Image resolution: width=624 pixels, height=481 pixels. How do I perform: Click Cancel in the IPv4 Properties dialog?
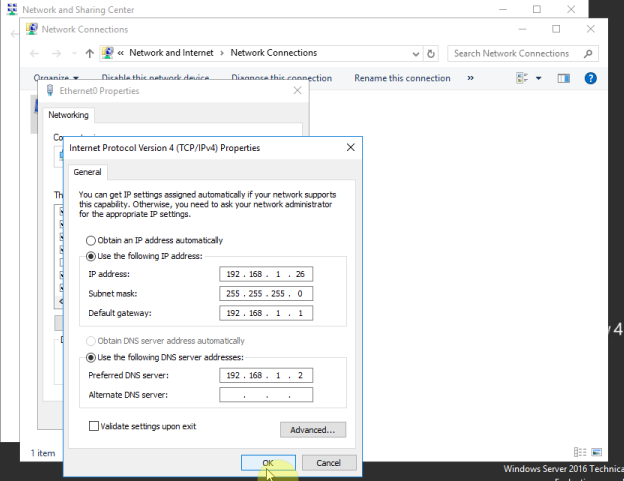329,463
